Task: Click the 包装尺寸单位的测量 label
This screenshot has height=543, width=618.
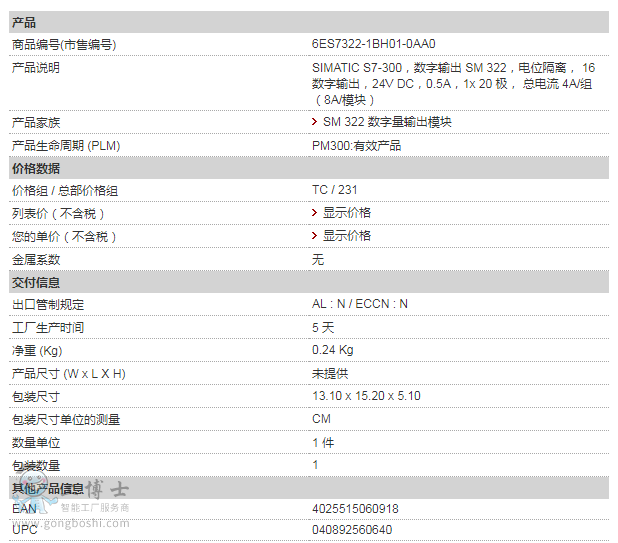Action: 66,419
